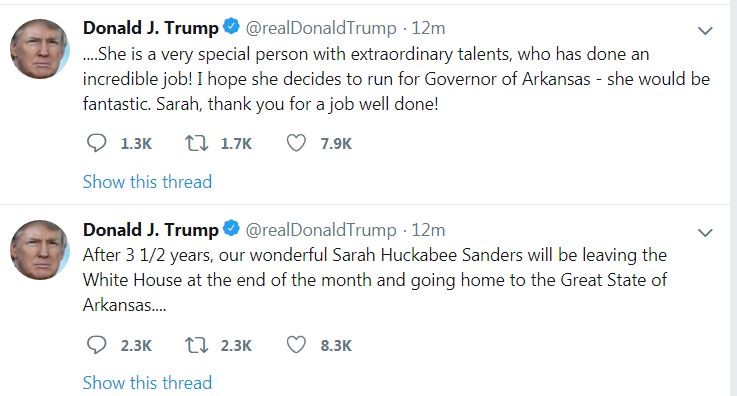This screenshot has width=737, height=396.
Task: Click verified badge on the first tweet
Action: pos(231,27)
